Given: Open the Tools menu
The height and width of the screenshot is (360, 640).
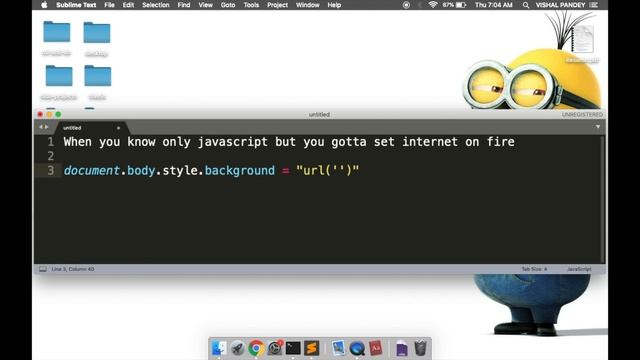Looking at the screenshot, I should click(251, 5).
